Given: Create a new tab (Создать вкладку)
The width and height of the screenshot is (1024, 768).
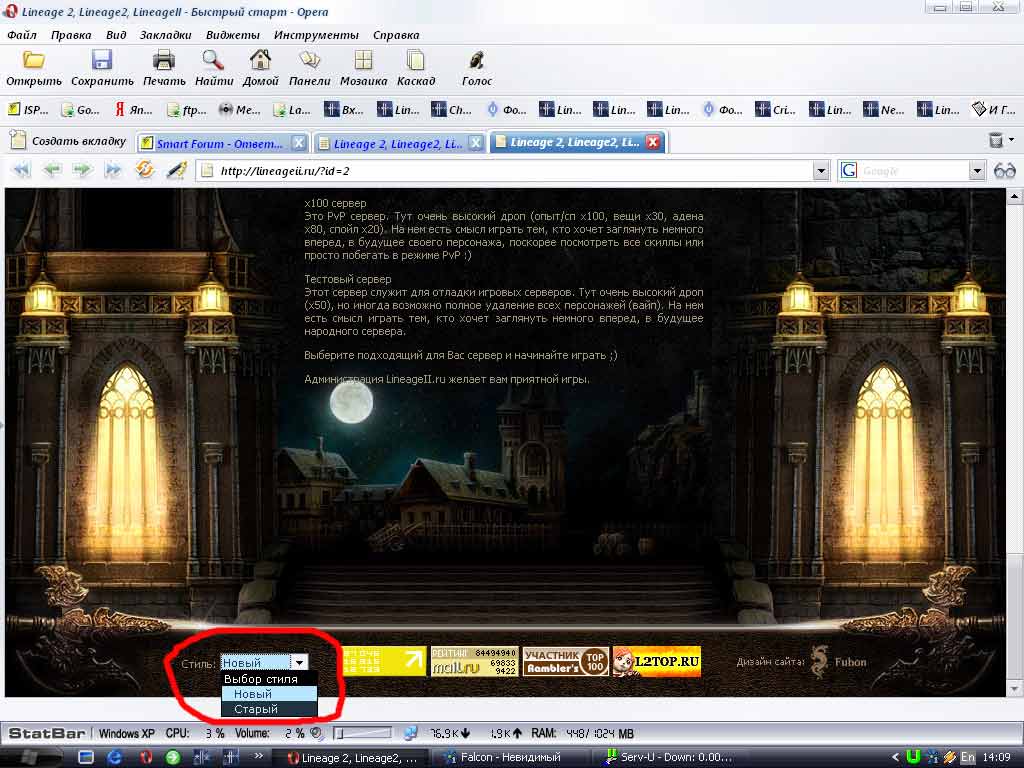Looking at the screenshot, I should [68, 140].
